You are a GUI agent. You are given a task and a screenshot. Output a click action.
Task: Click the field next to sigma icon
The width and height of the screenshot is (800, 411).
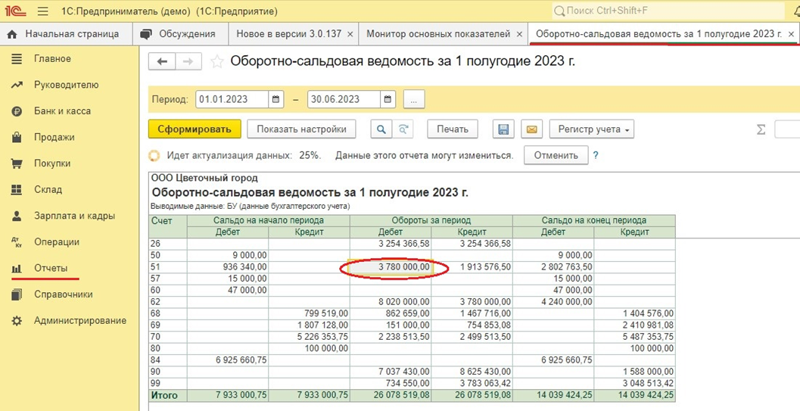[x=787, y=130]
